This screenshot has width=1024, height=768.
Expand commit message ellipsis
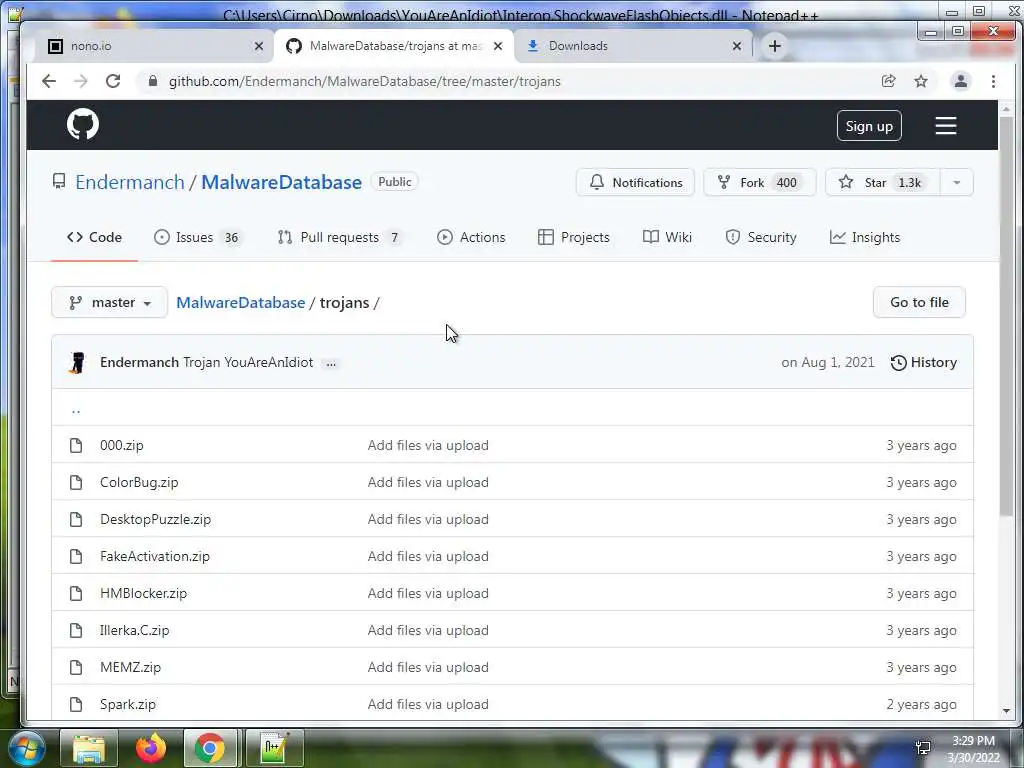point(331,363)
